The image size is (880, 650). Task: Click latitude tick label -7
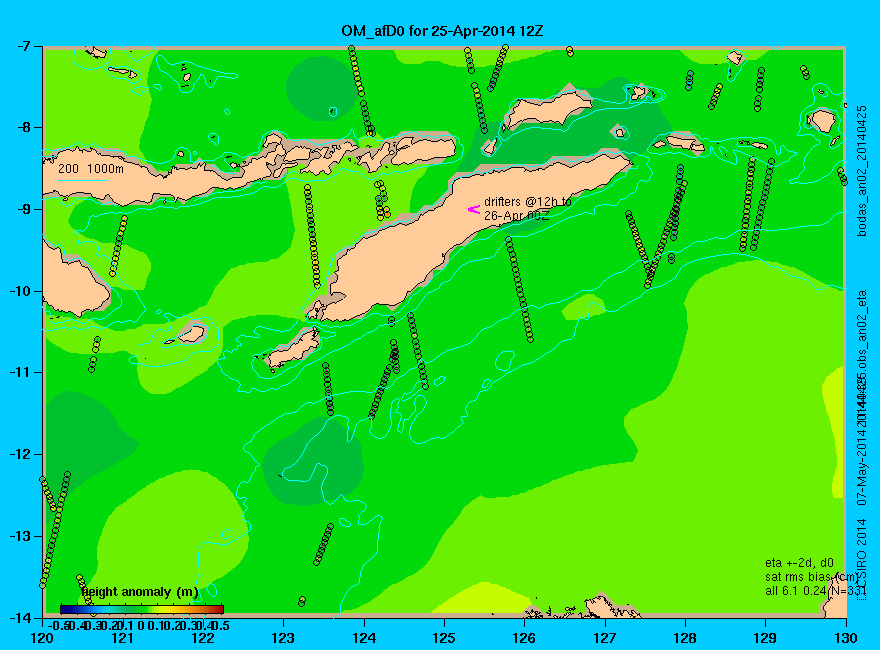[x=25, y=46]
